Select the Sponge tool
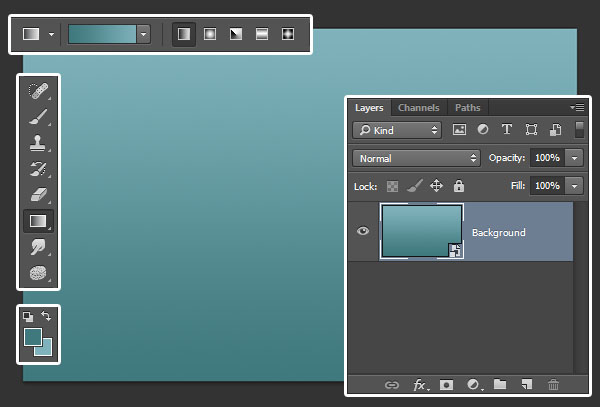Viewport: 600px width, 407px height. coord(38,272)
